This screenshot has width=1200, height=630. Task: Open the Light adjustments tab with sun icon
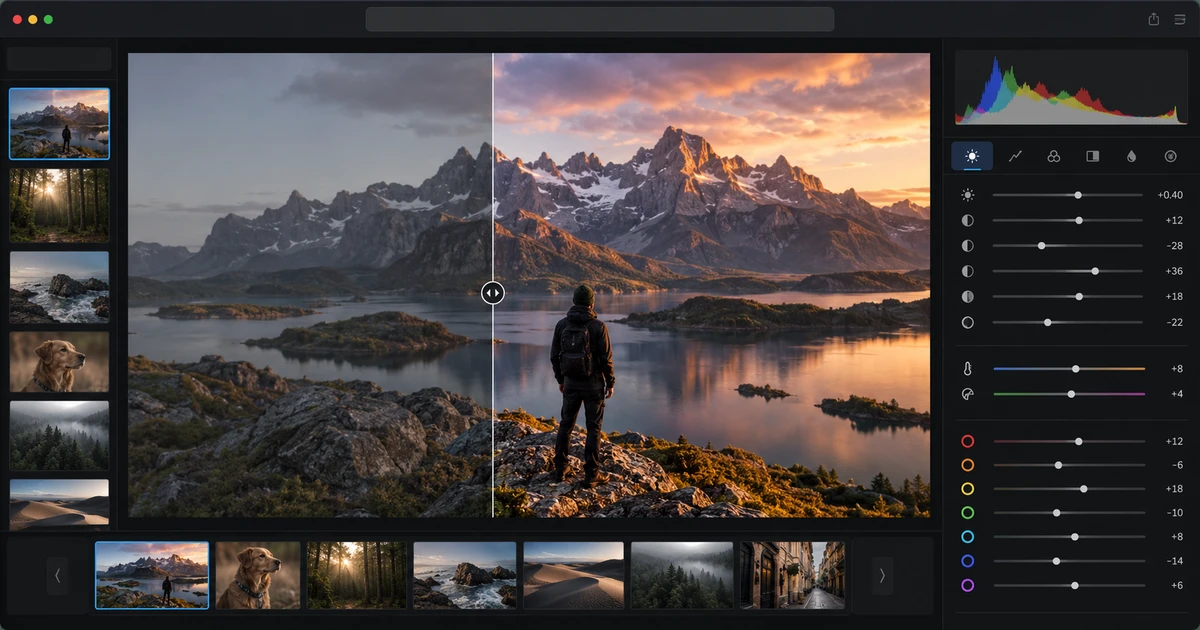tap(971, 156)
